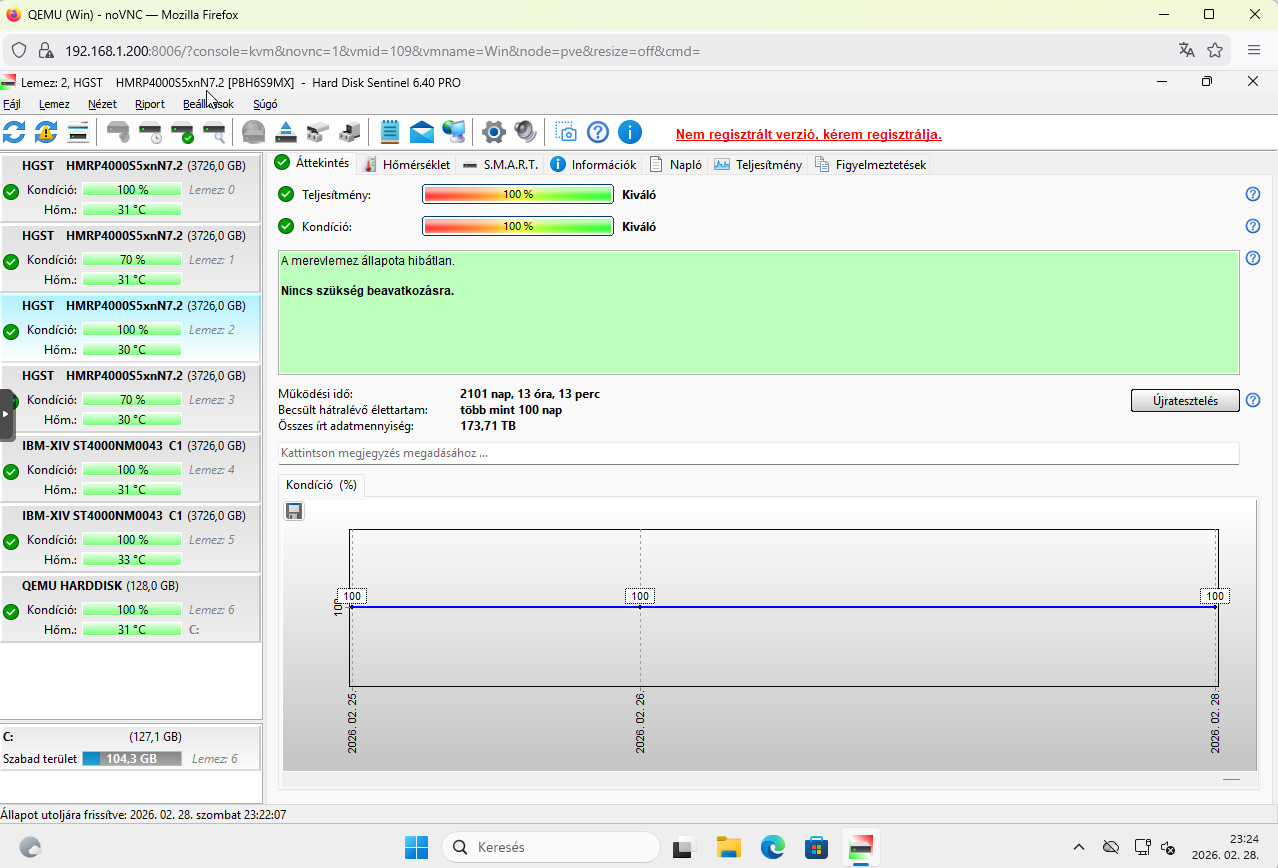Show hidden tray icons chevron
Screen dimensions: 1278x868
tap(1078, 847)
